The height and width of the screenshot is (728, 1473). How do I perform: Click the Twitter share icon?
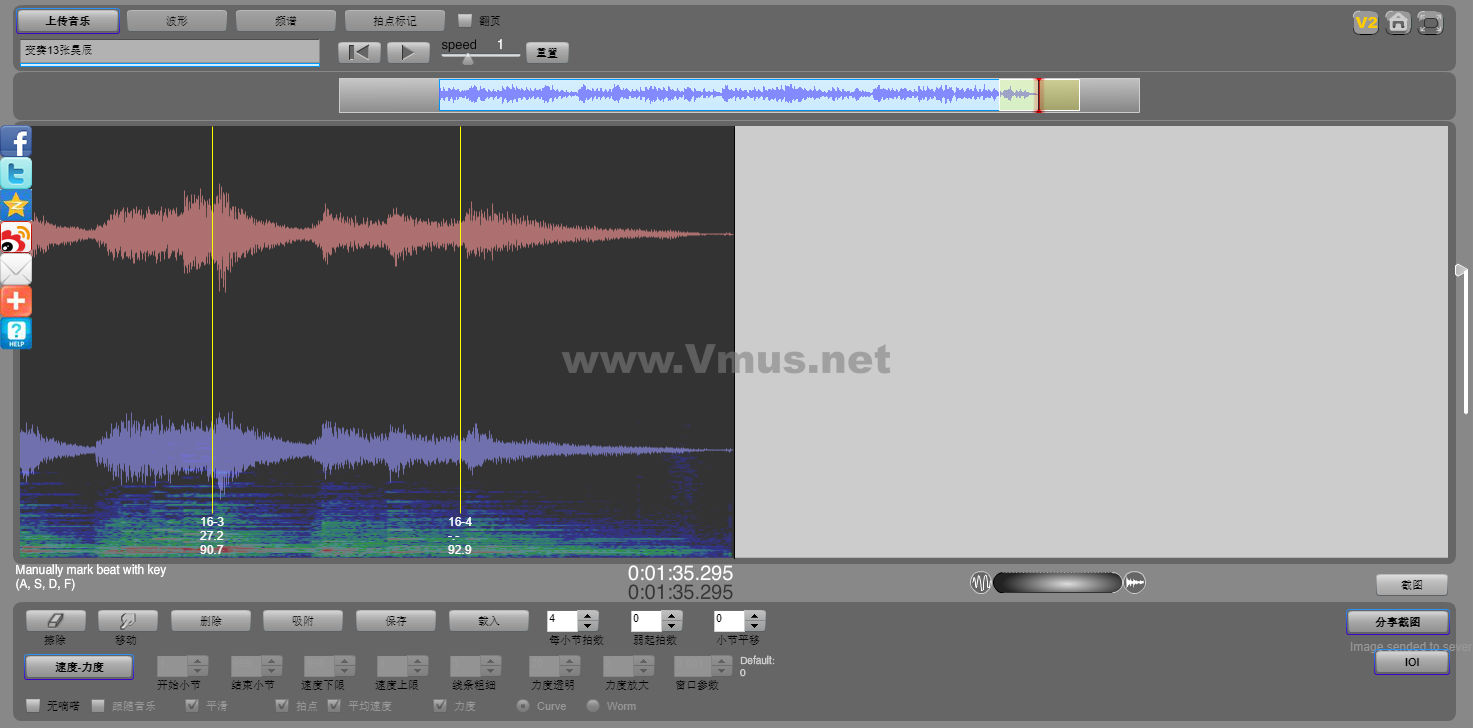click(16, 173)
